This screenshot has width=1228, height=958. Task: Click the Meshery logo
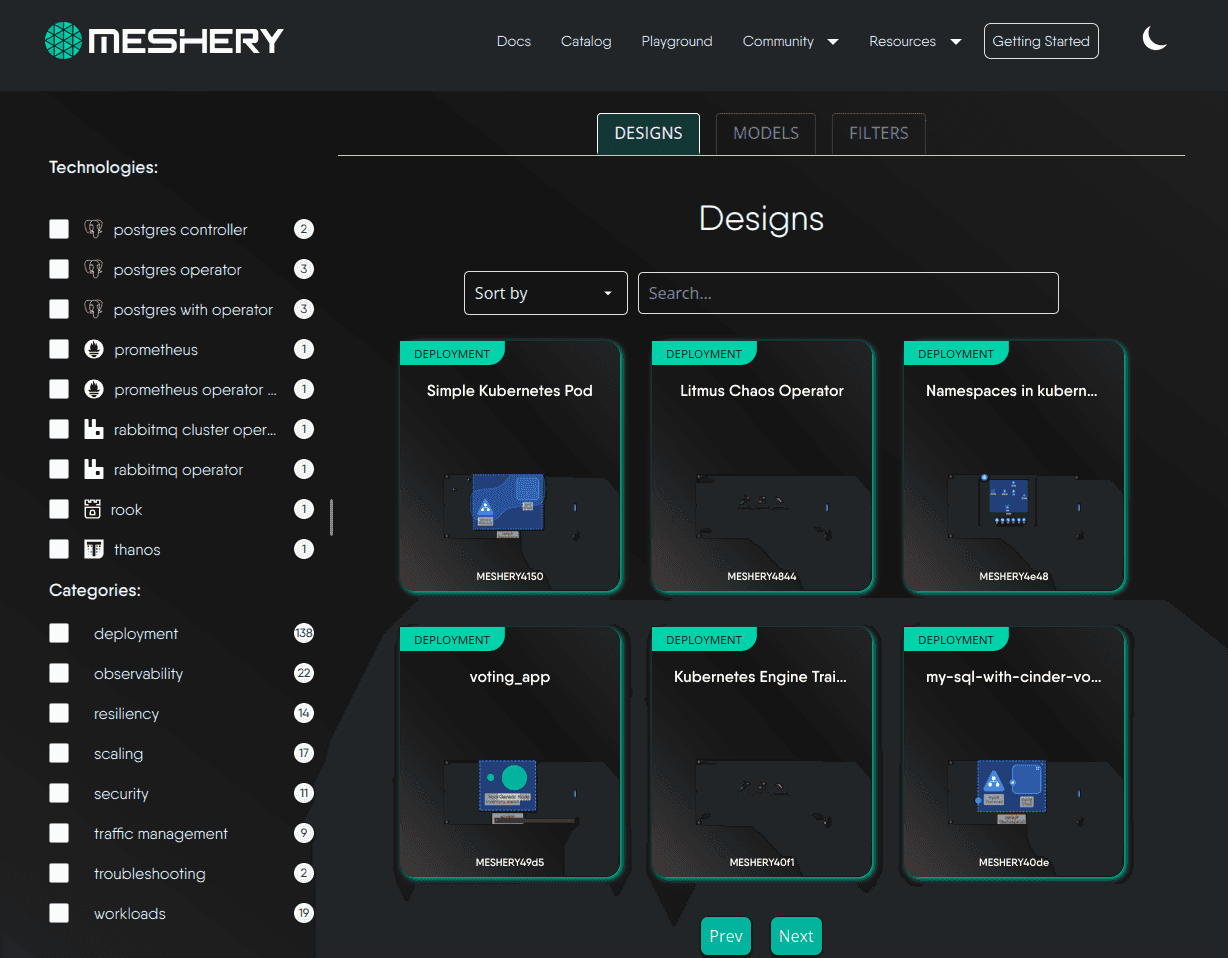tap(165, 40)
